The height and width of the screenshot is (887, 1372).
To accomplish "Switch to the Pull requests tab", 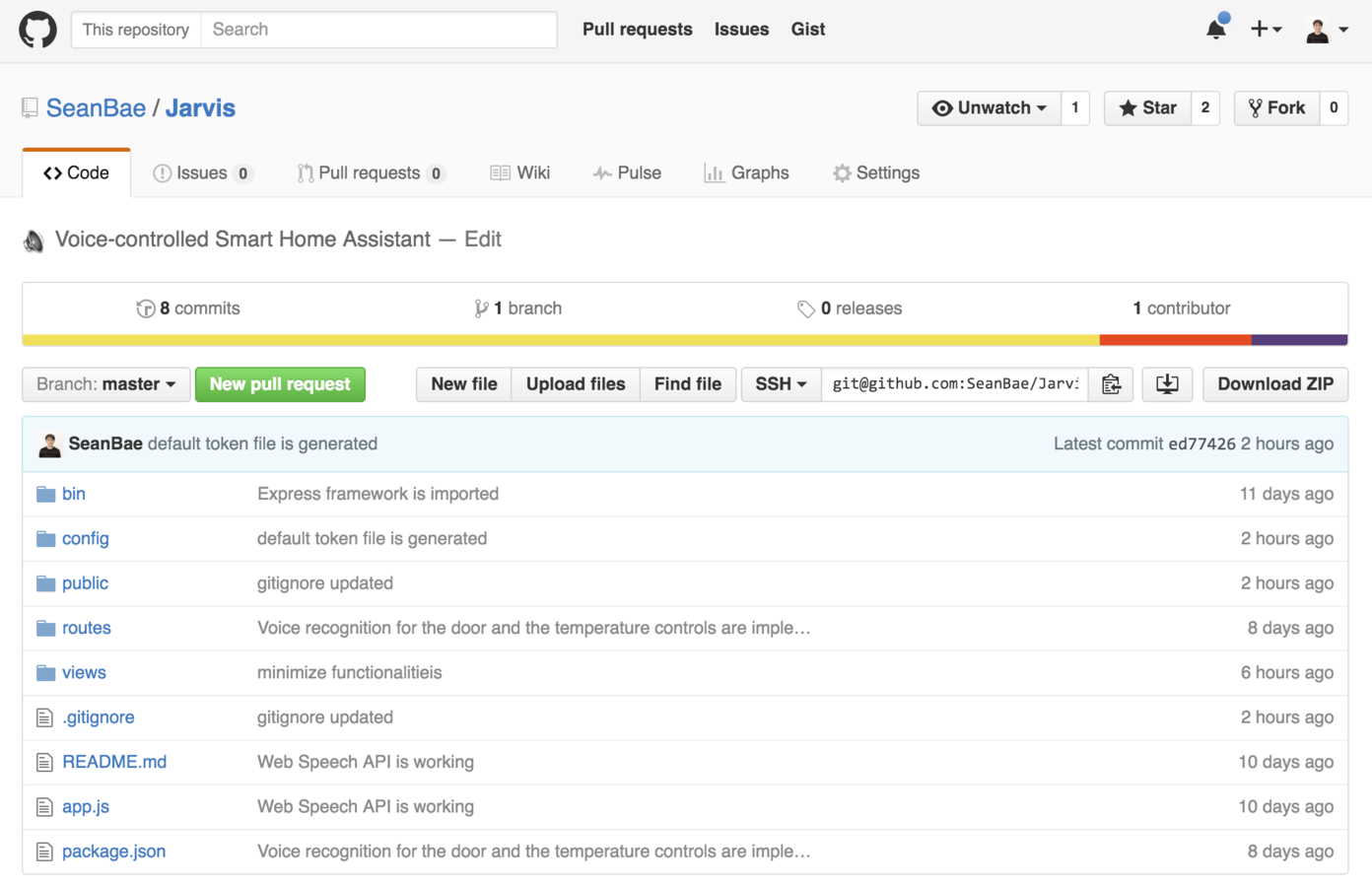I will (371, 173).
